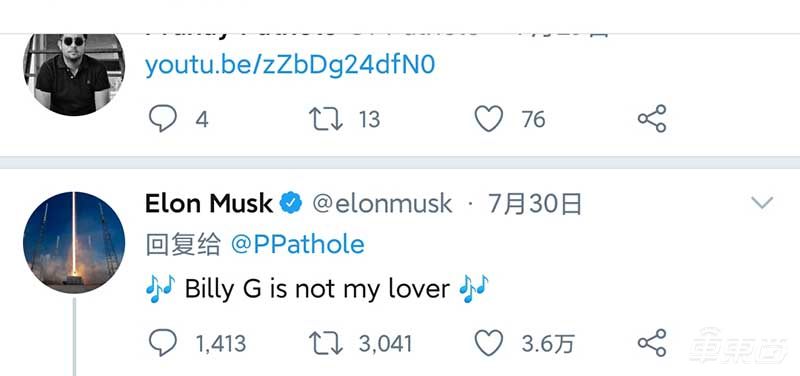Open the youtu.be/zZbDg24dfN0 link
The width and height of the screenshot is (800, 376).
[x=290, y=66]
